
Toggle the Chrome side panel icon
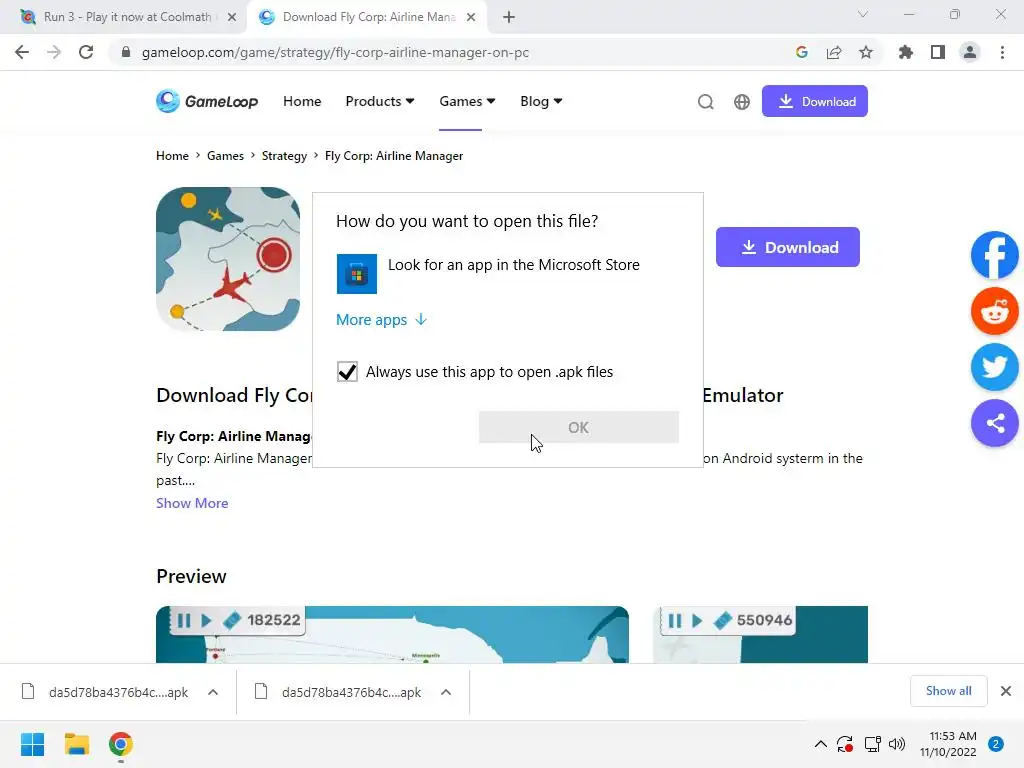click(x=938, y=52)
